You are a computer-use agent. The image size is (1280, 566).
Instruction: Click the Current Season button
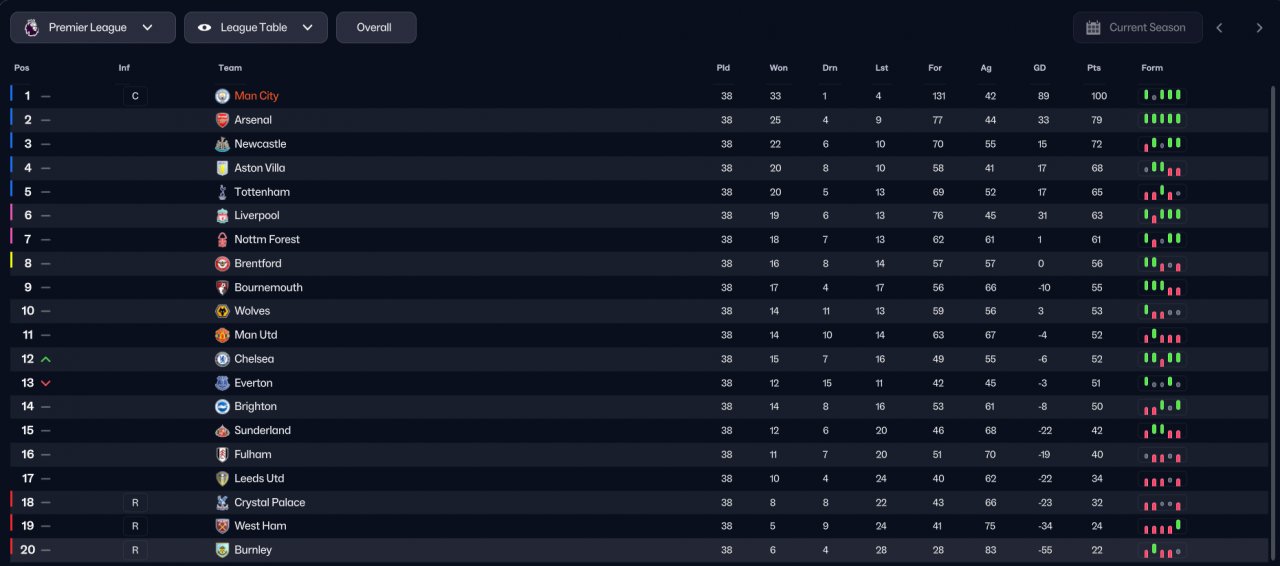1137,28
